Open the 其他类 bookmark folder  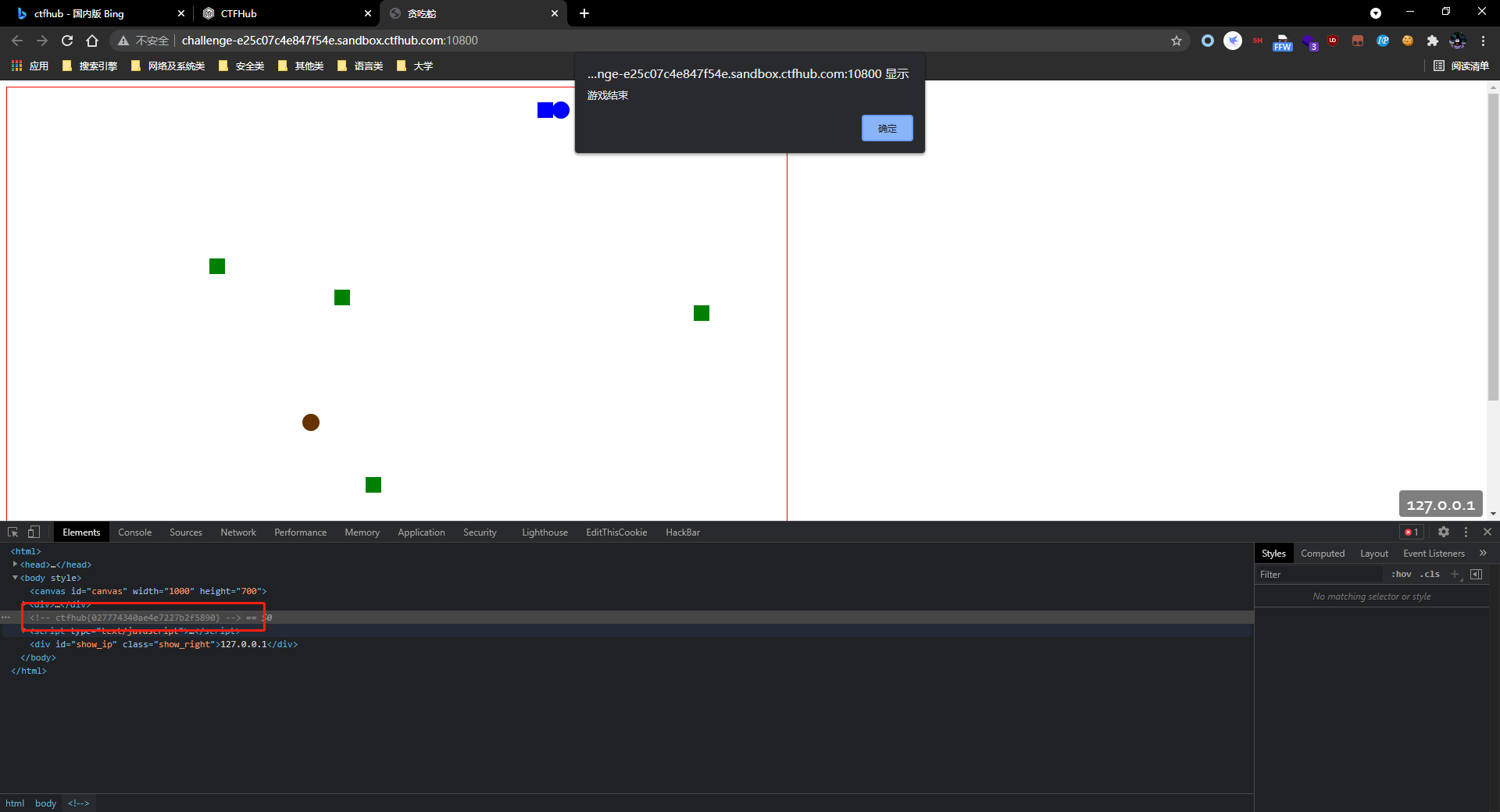coord(301,66)
